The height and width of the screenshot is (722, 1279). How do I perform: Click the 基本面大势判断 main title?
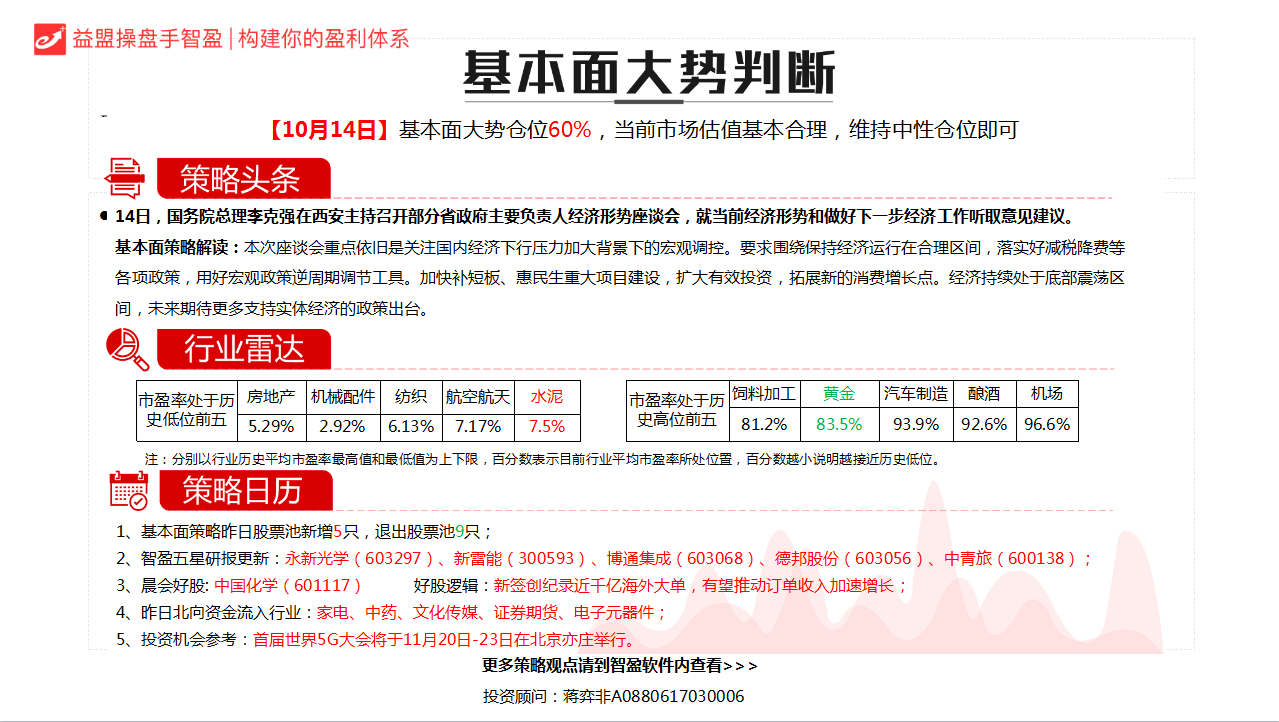click(648, 73)
